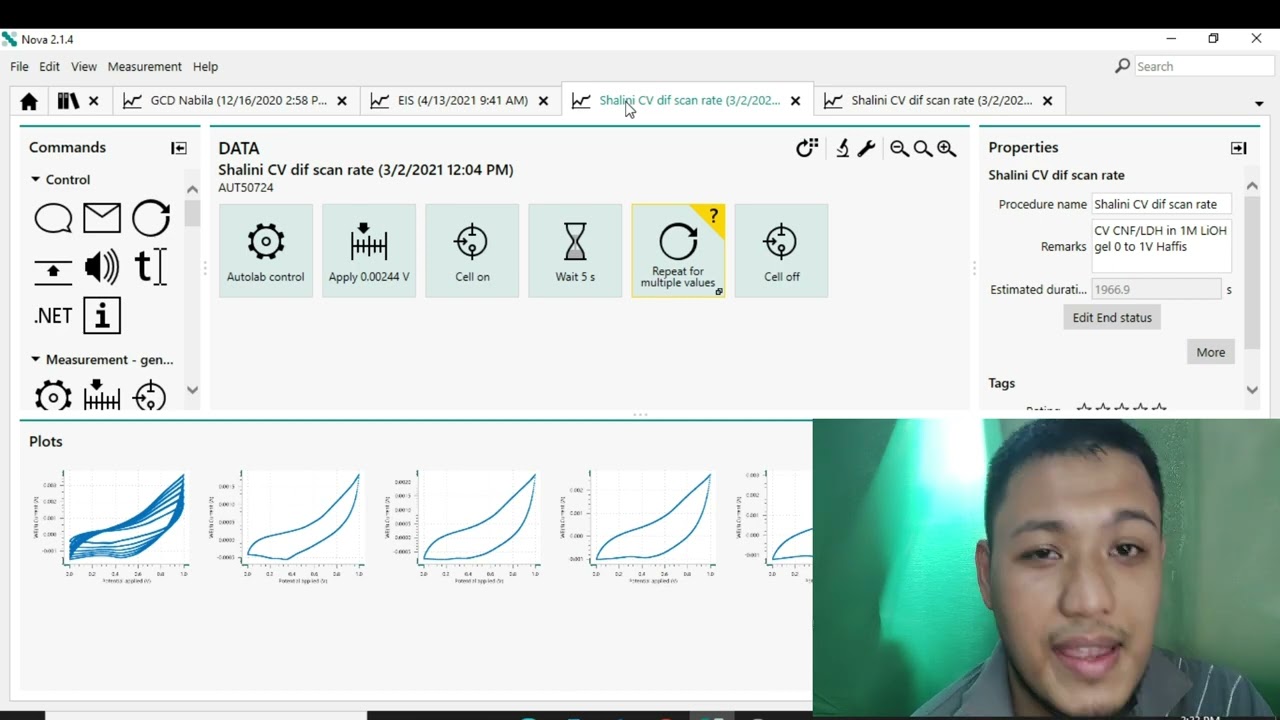This screenshot has width=1280, height=720.
Task: Open the View menu
Action: tap(84, 67)
